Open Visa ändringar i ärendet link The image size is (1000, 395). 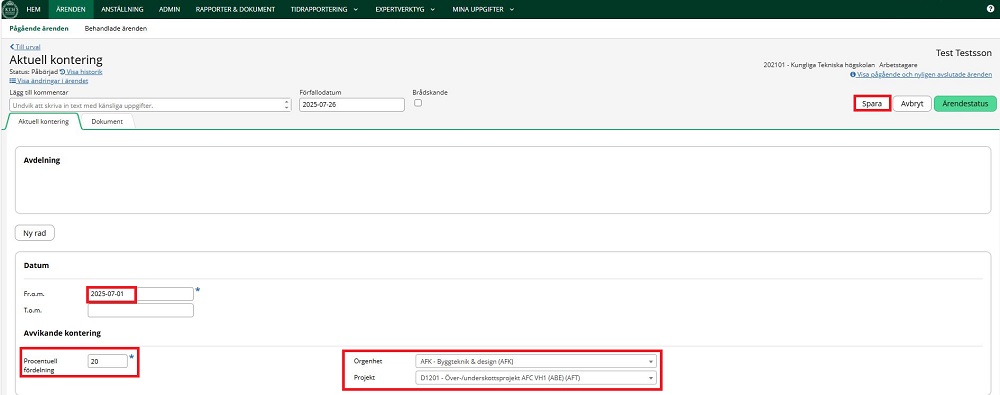click(x=48, y=81)
